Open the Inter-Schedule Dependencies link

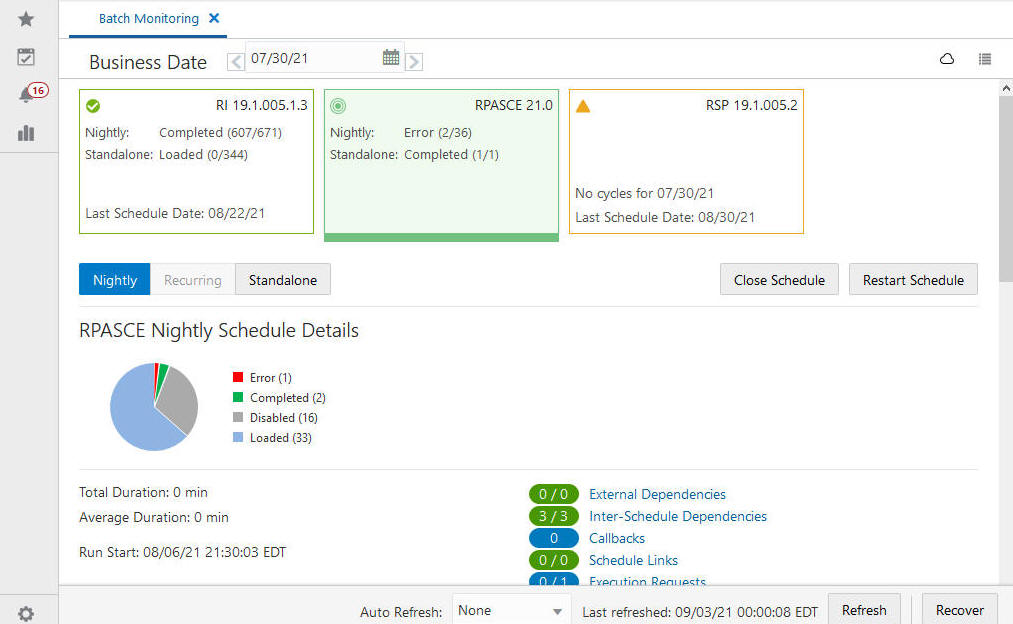point(678,516)
